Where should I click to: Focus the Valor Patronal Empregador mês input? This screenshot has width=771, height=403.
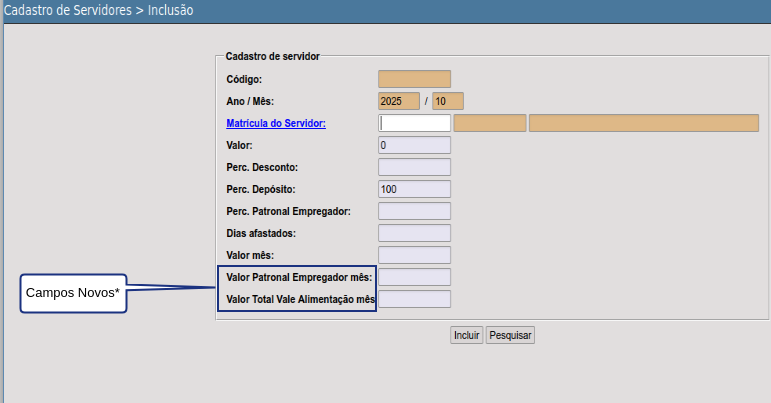click(414, 277)
